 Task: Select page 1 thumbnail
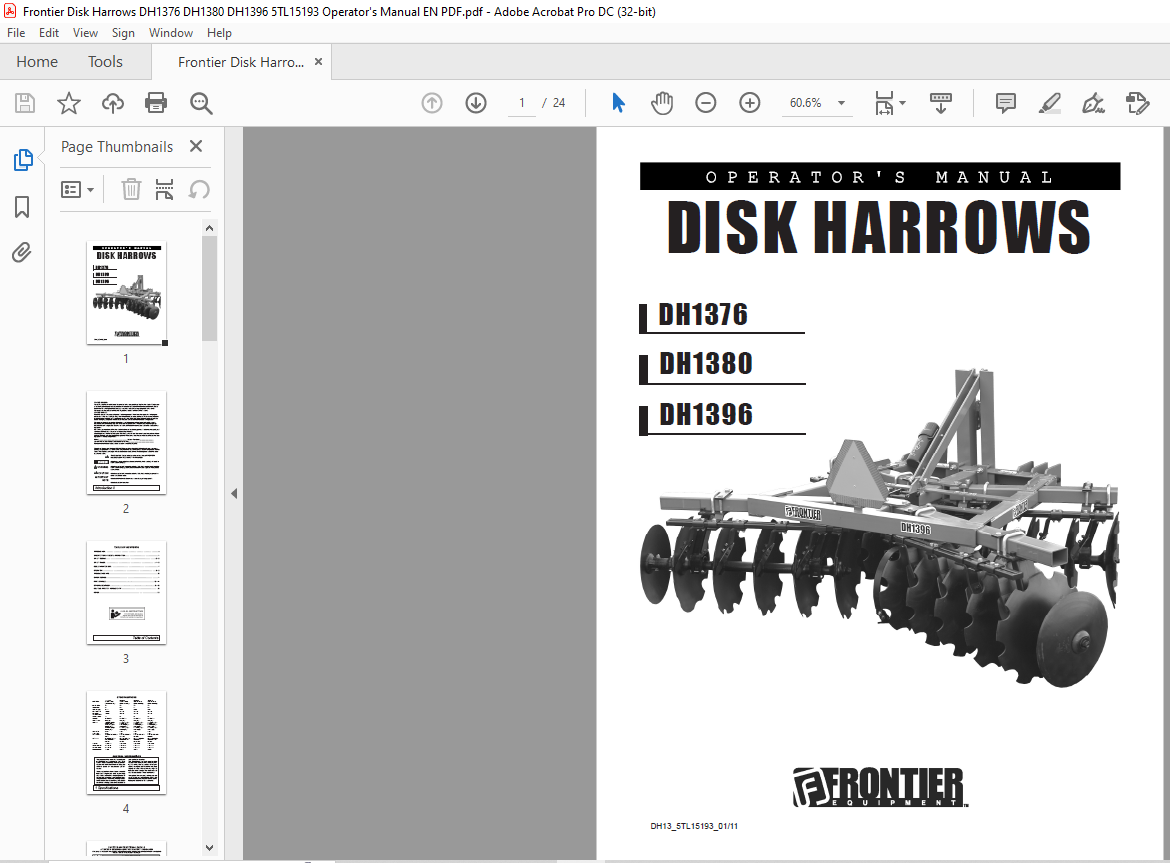point(126,292)
